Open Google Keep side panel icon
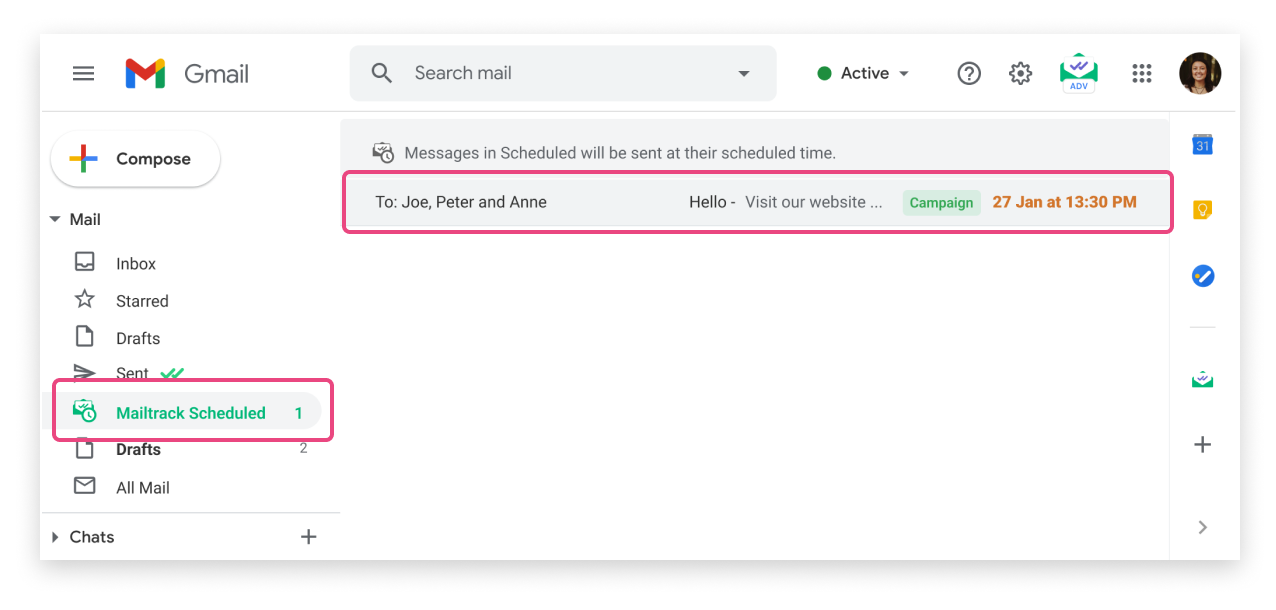This screenshot has height=610, width=1276. [1202, 210]
